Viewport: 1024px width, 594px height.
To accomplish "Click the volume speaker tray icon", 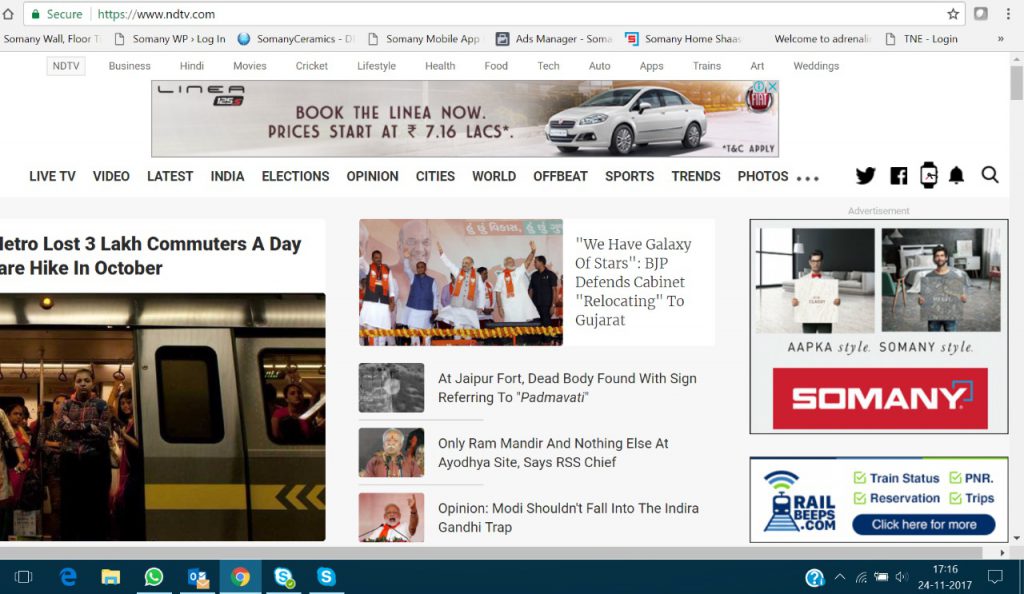I will 901,577.
